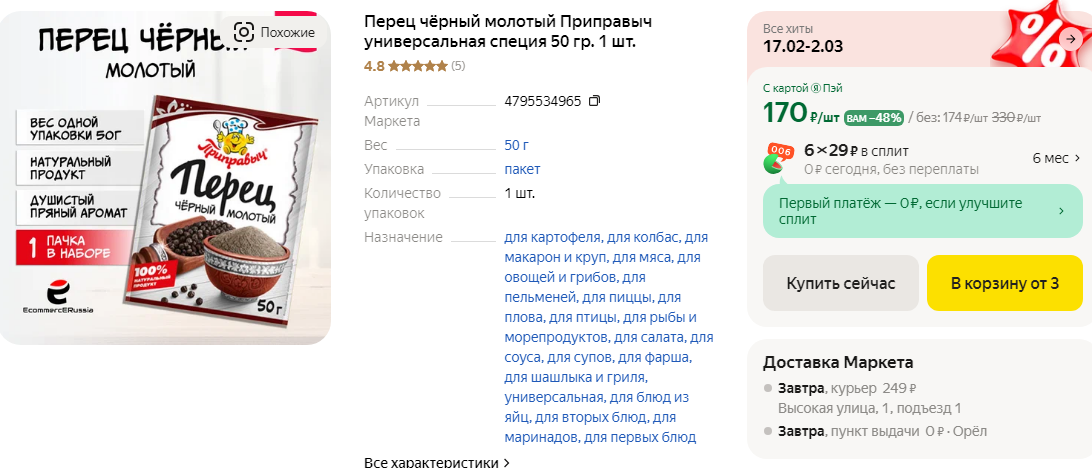This screenshot has height=468, width=1092.
Task: Expand the Первый платёж banner chevron
Action: pos(1061,211)
